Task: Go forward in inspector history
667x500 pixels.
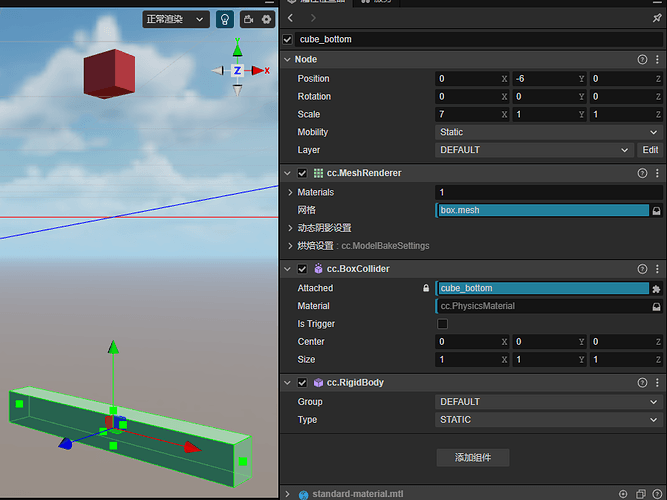Action: pos(313,18)
